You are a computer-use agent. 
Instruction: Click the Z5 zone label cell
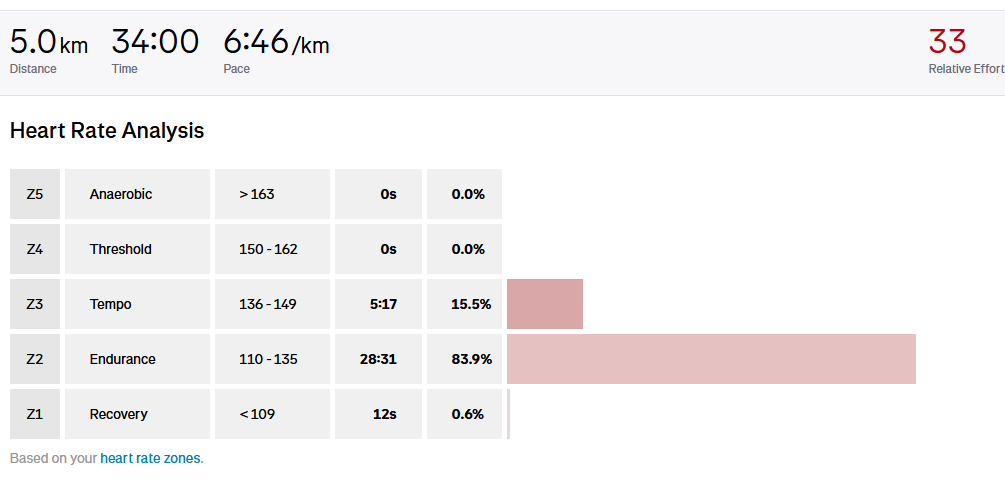click(35, 194)
